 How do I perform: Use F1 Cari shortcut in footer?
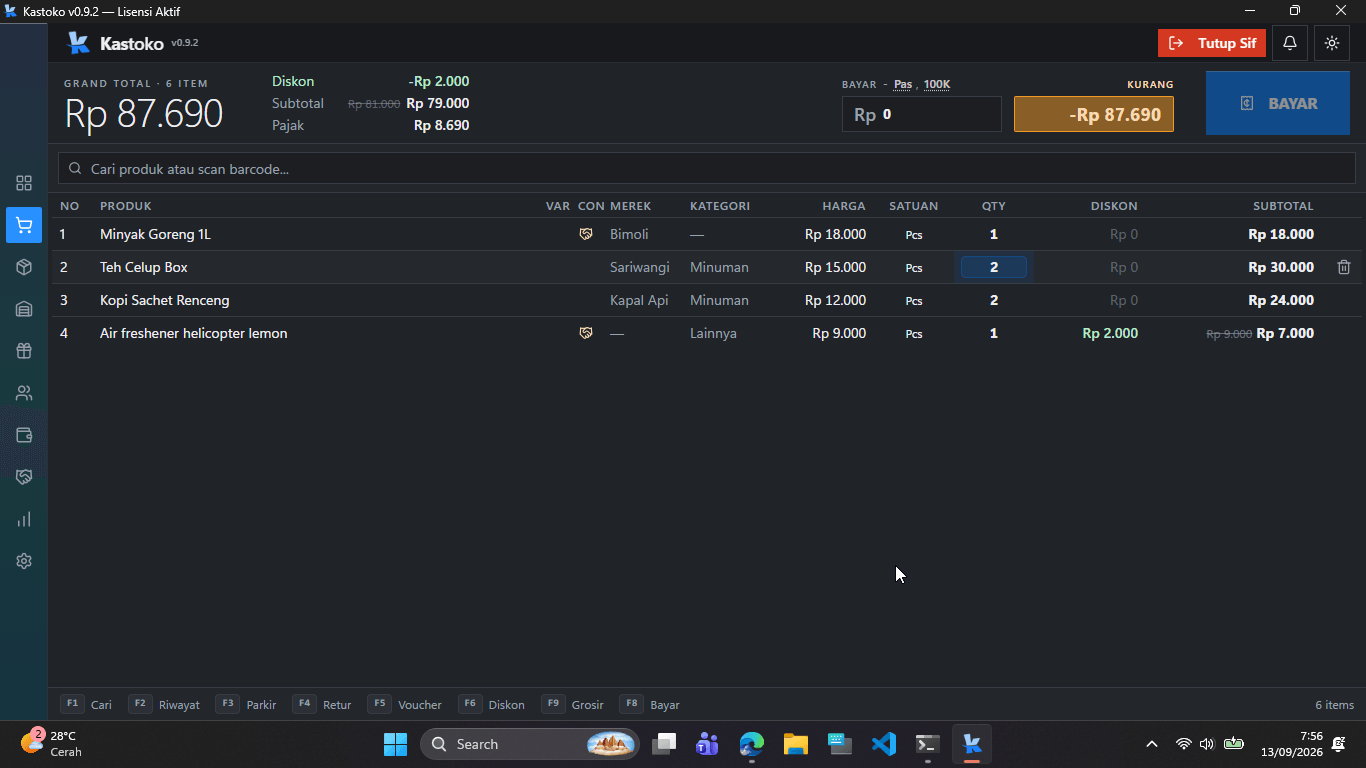tap(86, 704)
